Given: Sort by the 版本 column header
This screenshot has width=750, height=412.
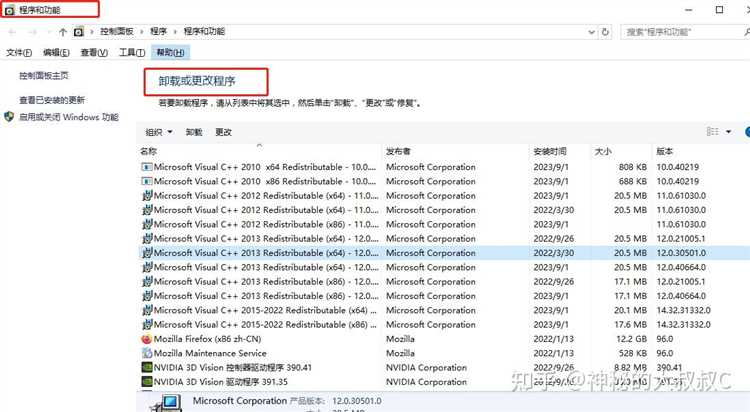Looking at the screenshot, I should [701, 151].
